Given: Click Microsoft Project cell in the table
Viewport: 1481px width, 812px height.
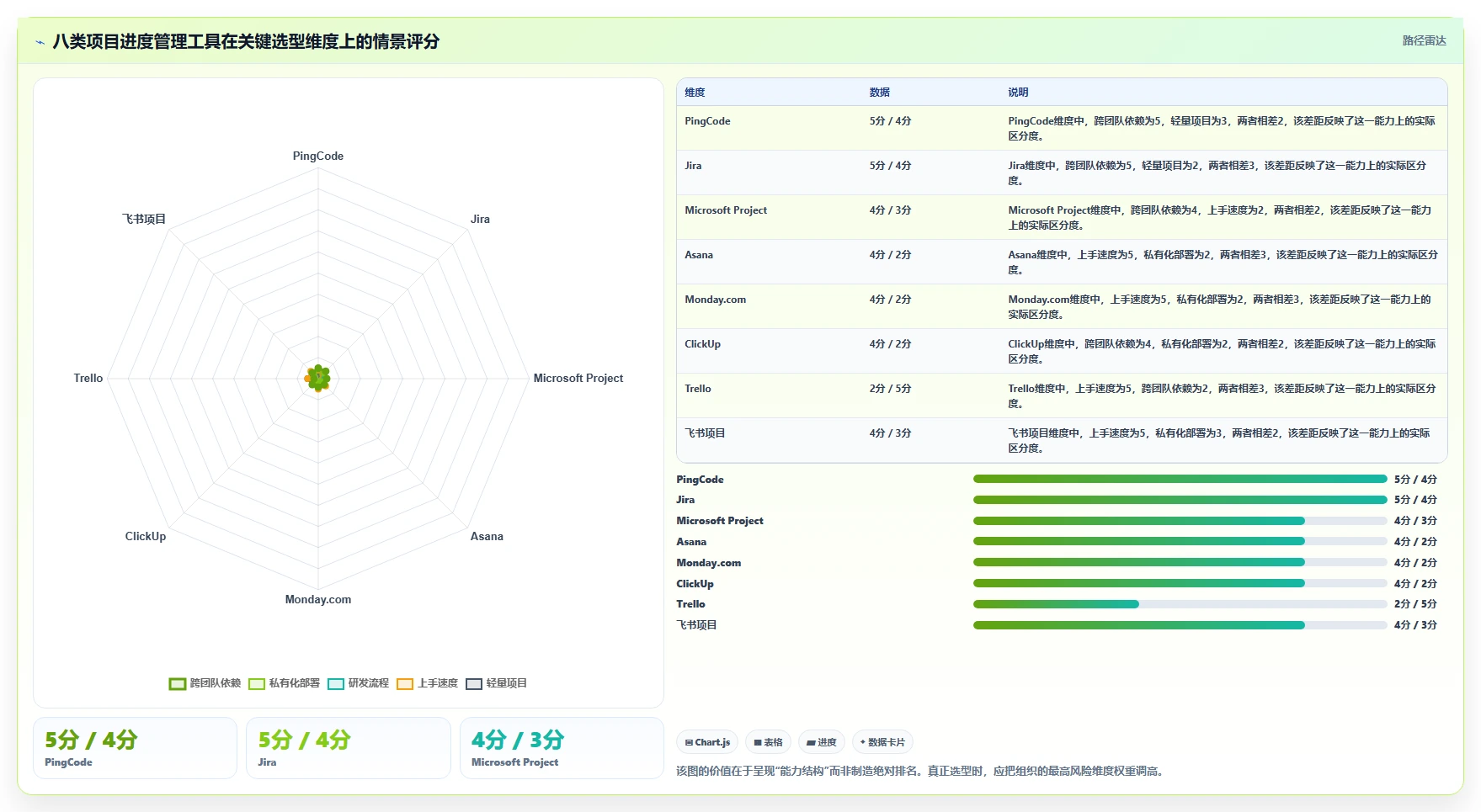Looking at the screenshot, I should pyautogui.click(x=726, y=210).
